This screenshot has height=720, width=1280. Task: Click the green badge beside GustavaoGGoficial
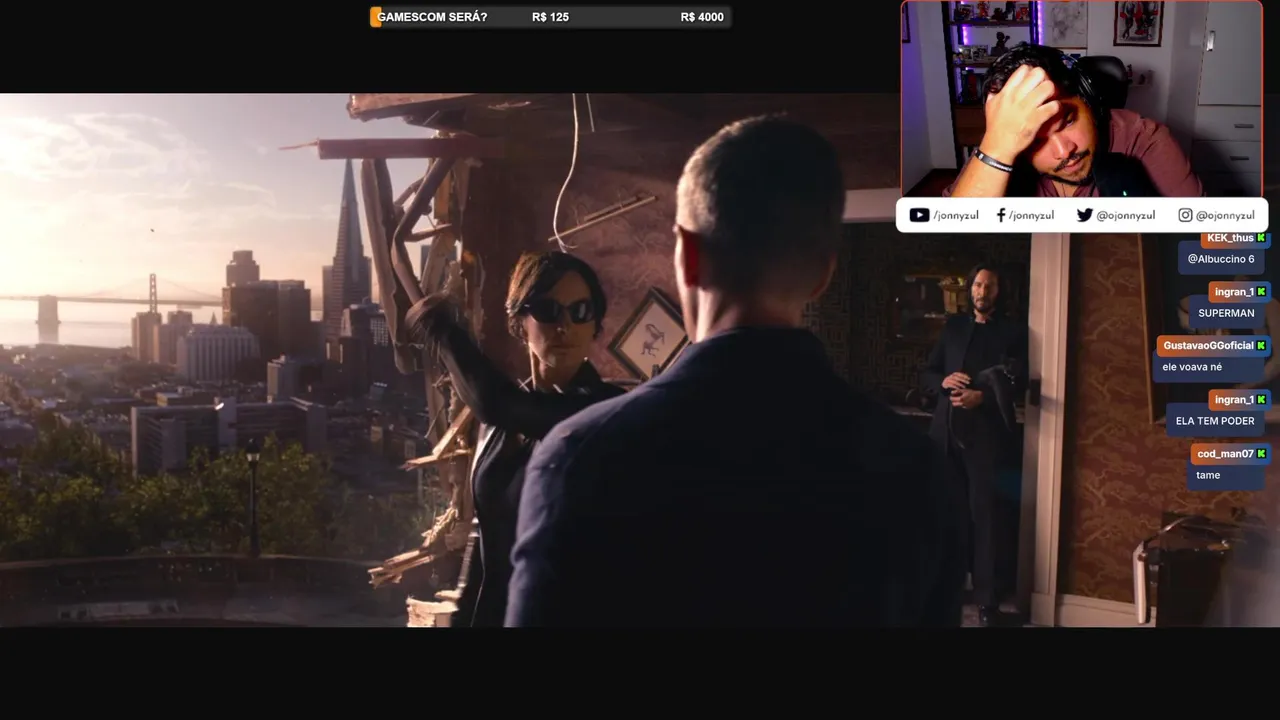[1262, 346]
